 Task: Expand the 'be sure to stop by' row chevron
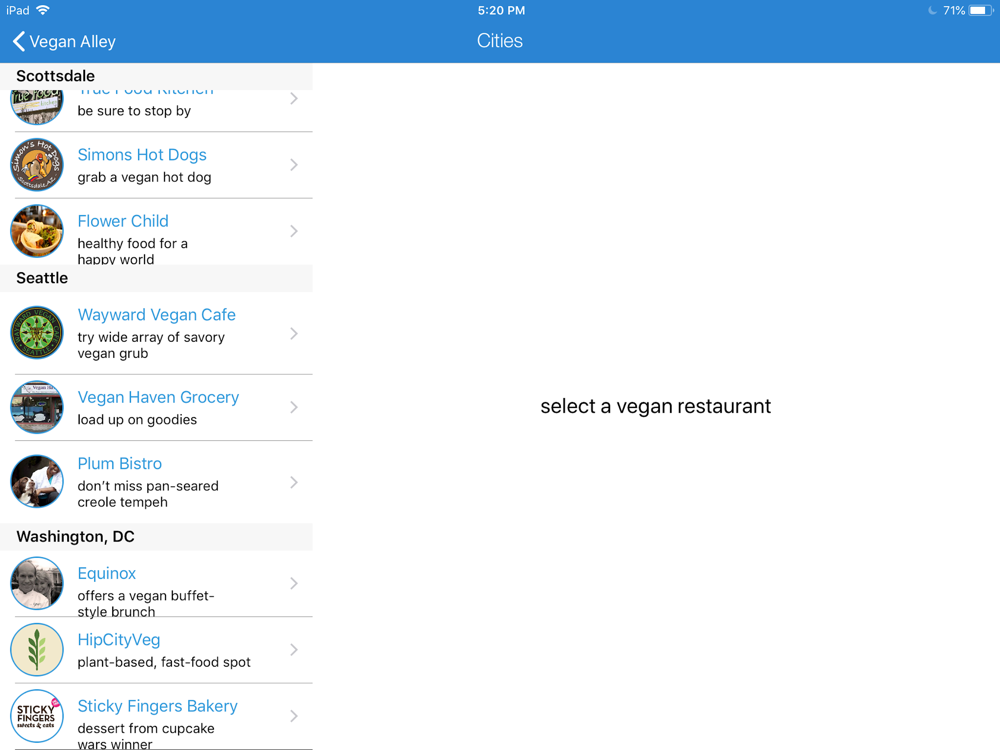[x=293, y=98]
